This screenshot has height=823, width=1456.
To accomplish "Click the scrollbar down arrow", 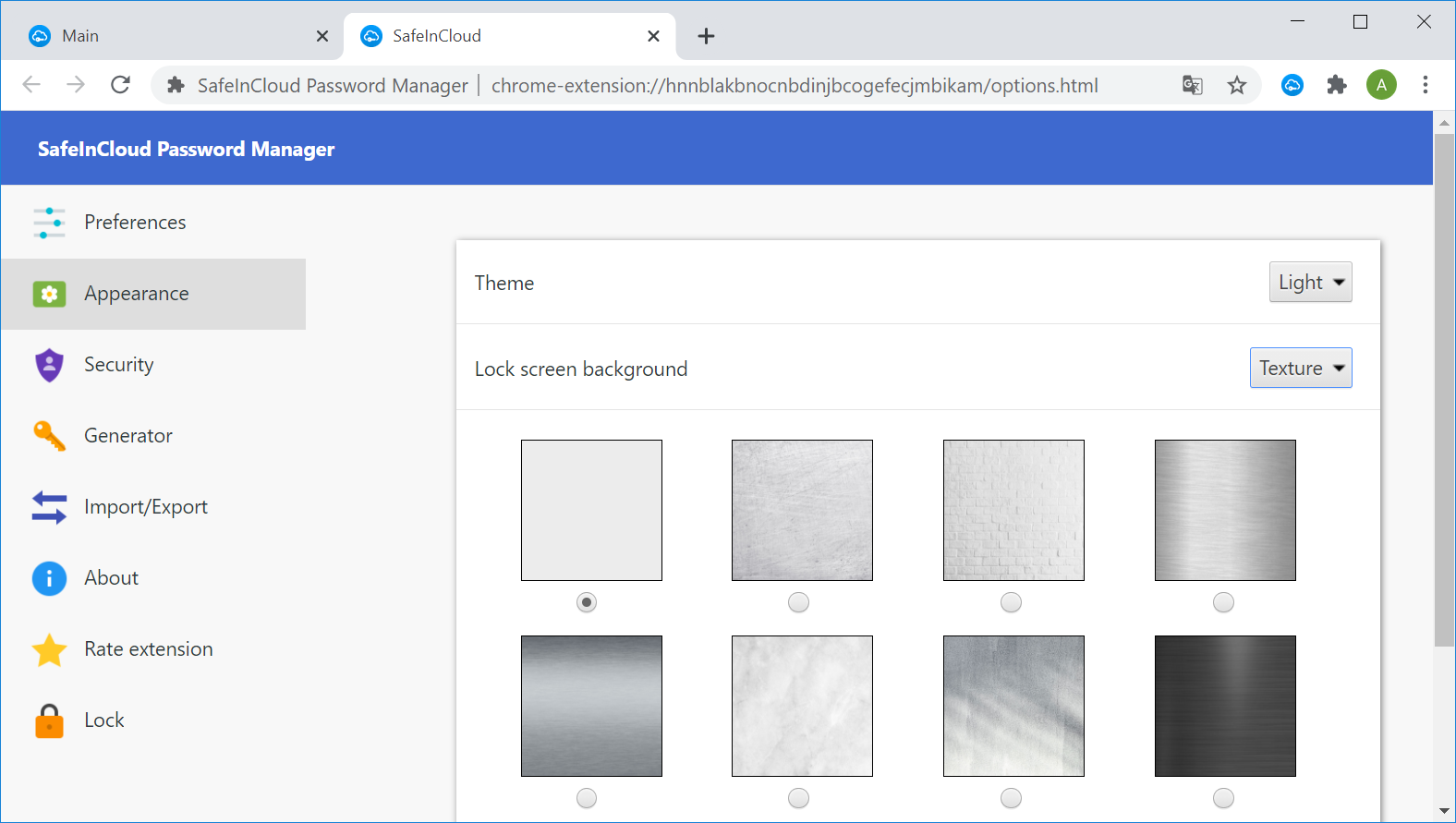I will (1444, 811).
